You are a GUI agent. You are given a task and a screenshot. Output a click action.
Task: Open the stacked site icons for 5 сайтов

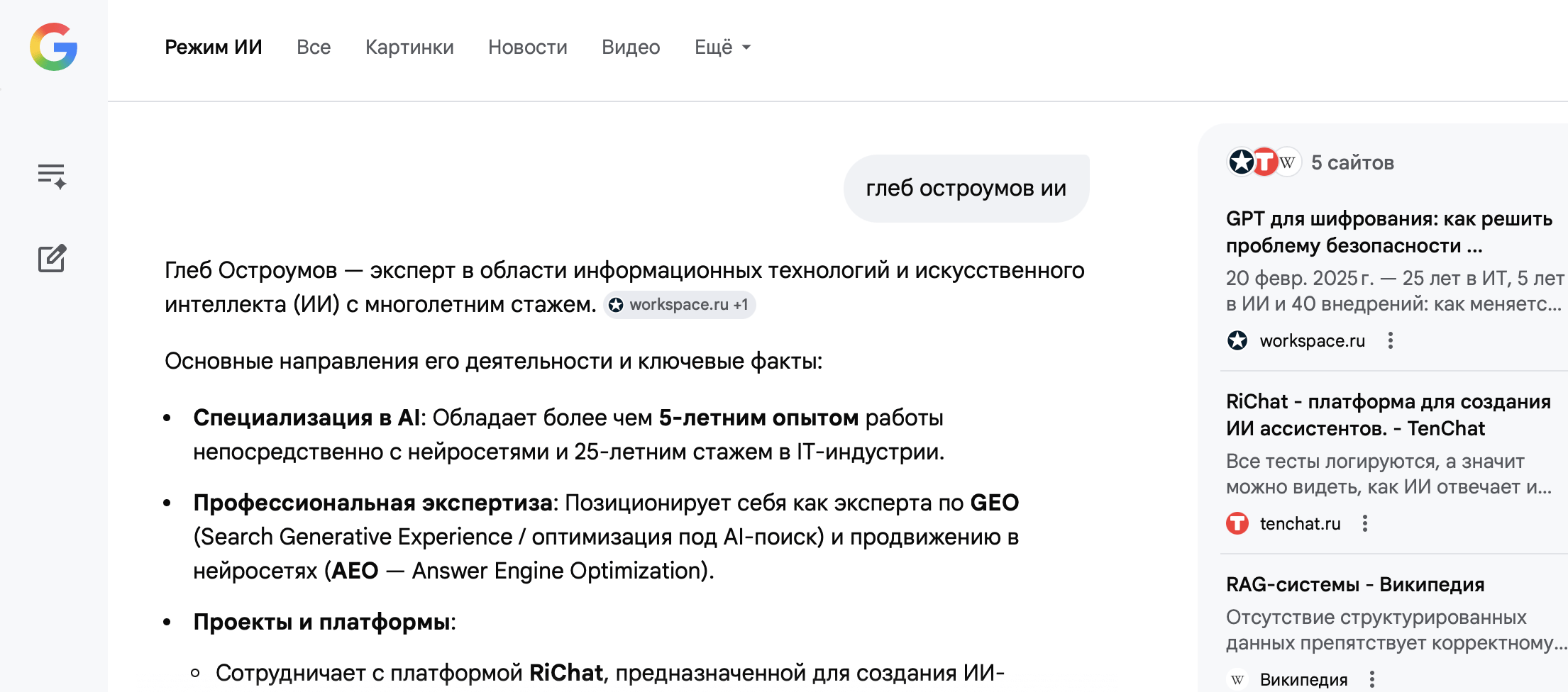[1264, 162]
